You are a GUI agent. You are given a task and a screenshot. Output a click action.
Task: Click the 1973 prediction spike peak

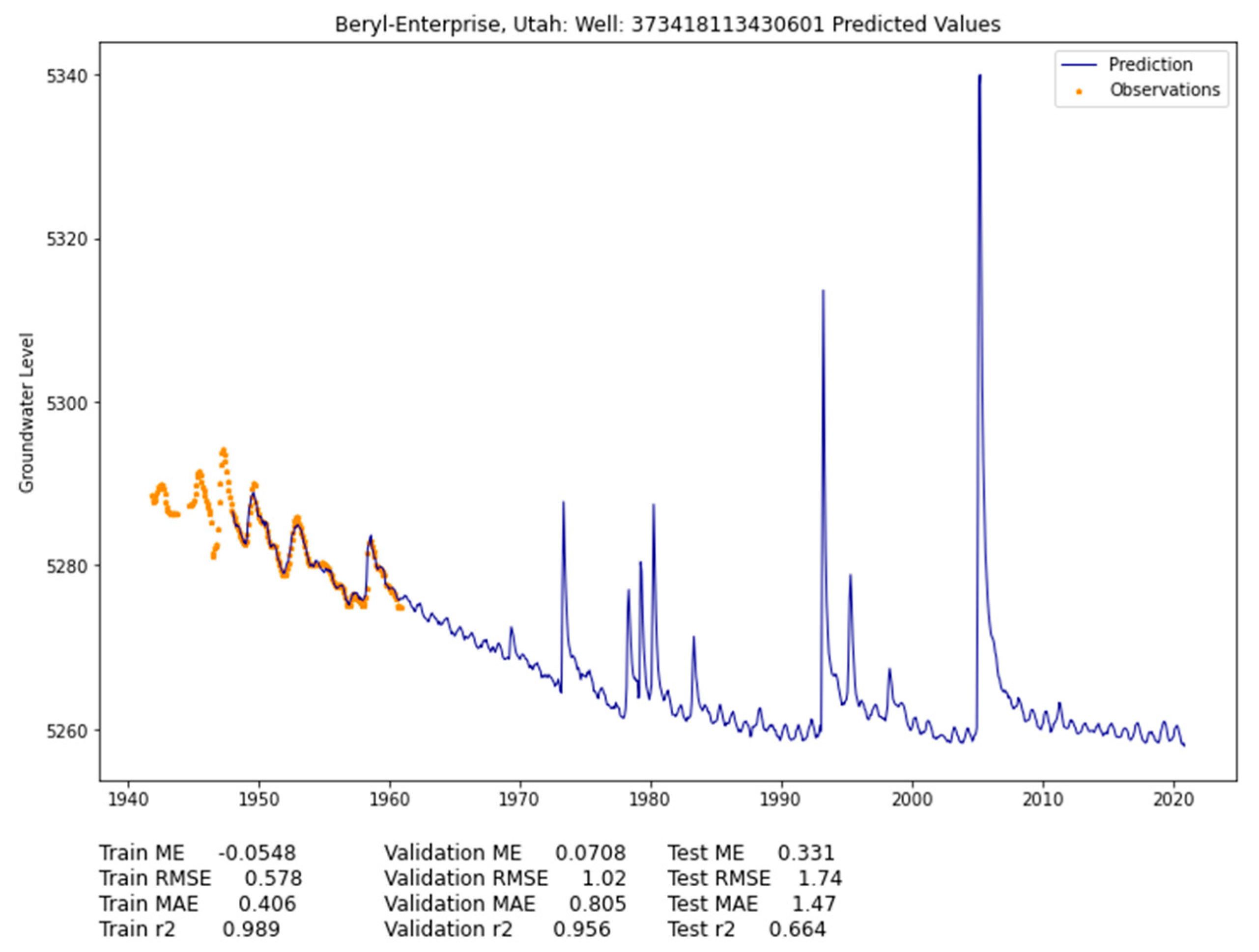point(563,503)
